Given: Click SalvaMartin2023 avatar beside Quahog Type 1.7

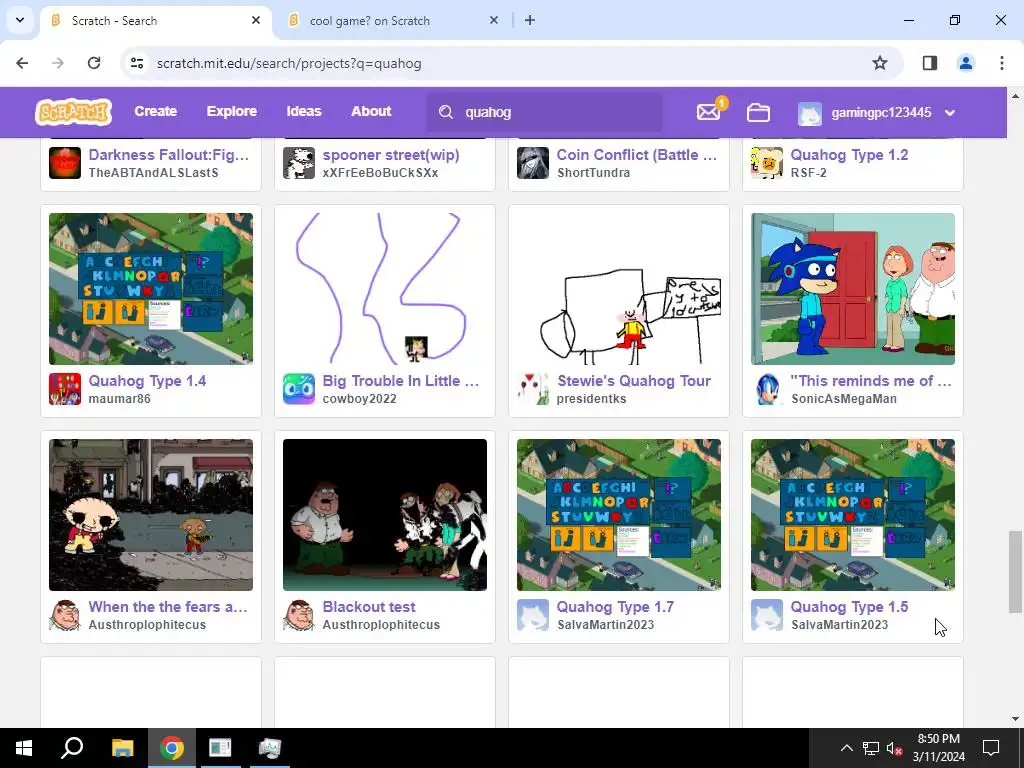Looking at the screenshot, I should point(533,615).
